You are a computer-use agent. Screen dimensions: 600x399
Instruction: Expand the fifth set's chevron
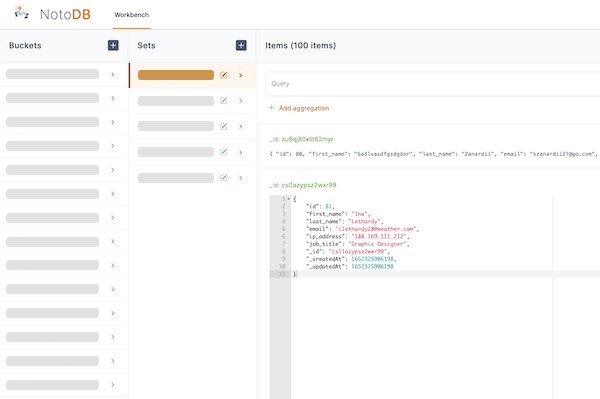pyautogui.click(x=241, y=178)
